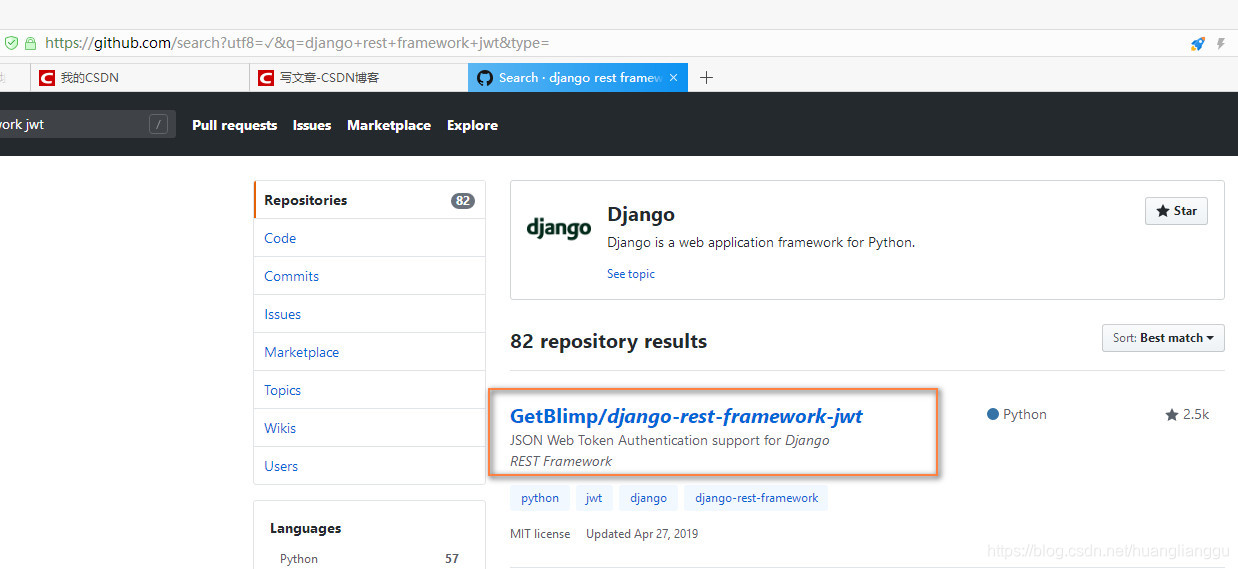Click the '82 repository results' heading
Image resolution: width=1238 pixels, height=569 pixels.
(608, 341)
